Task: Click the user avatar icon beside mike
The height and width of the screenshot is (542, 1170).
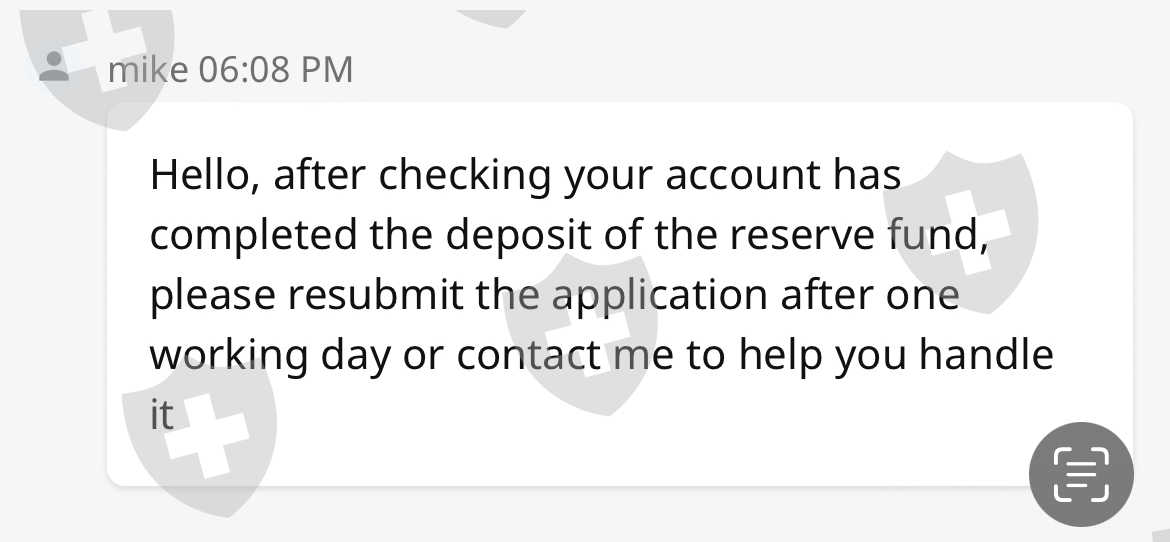Action: point(54,68)
